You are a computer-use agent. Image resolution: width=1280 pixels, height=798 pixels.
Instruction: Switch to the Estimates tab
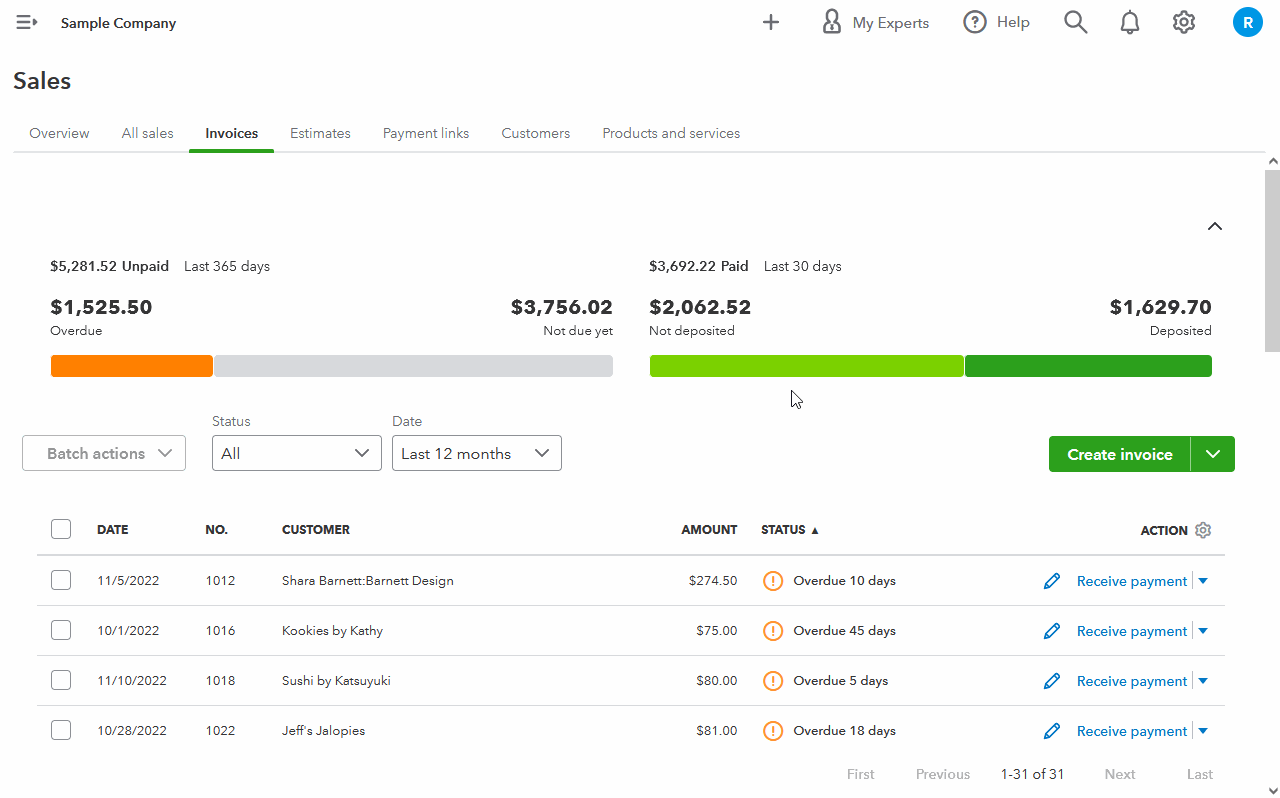click(x=320, y=133)
